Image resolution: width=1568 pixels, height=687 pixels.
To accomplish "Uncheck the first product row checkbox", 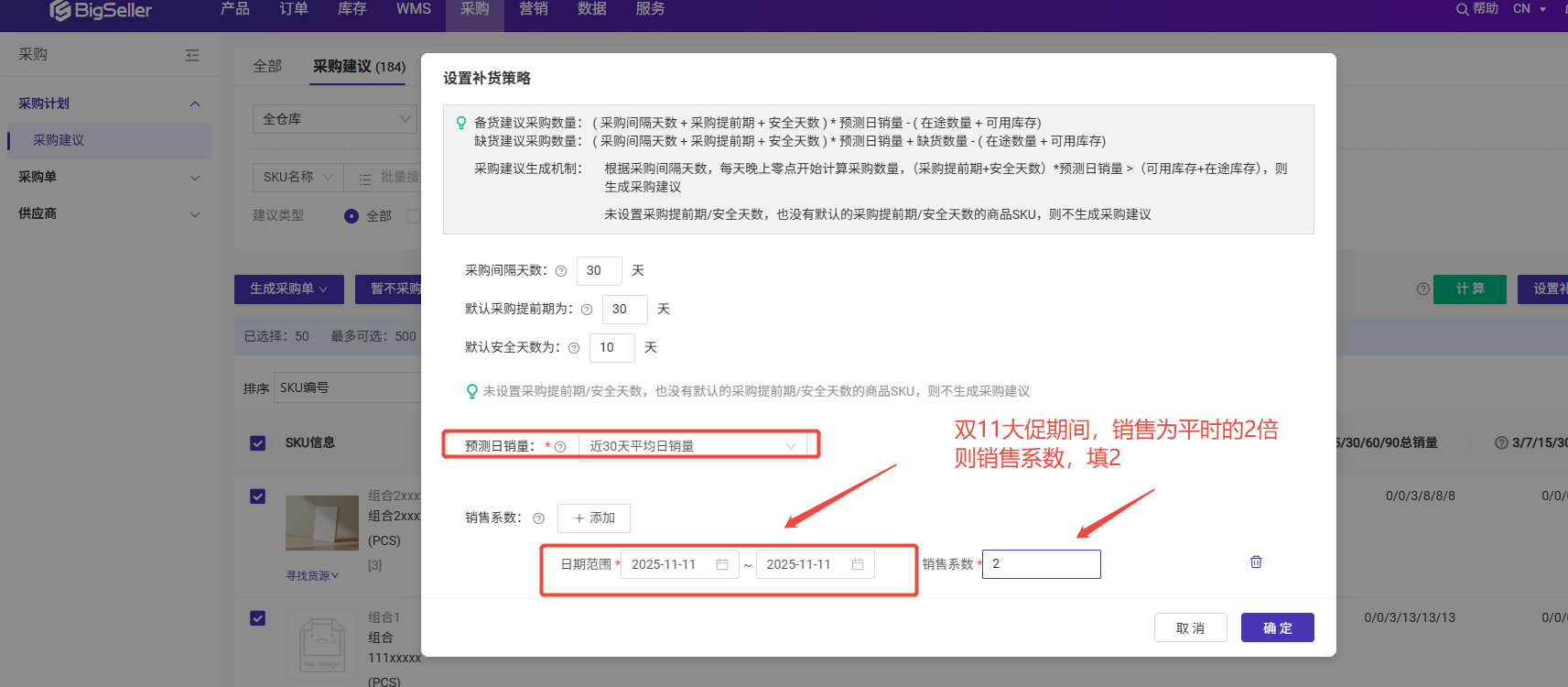I will coord(258,496).
